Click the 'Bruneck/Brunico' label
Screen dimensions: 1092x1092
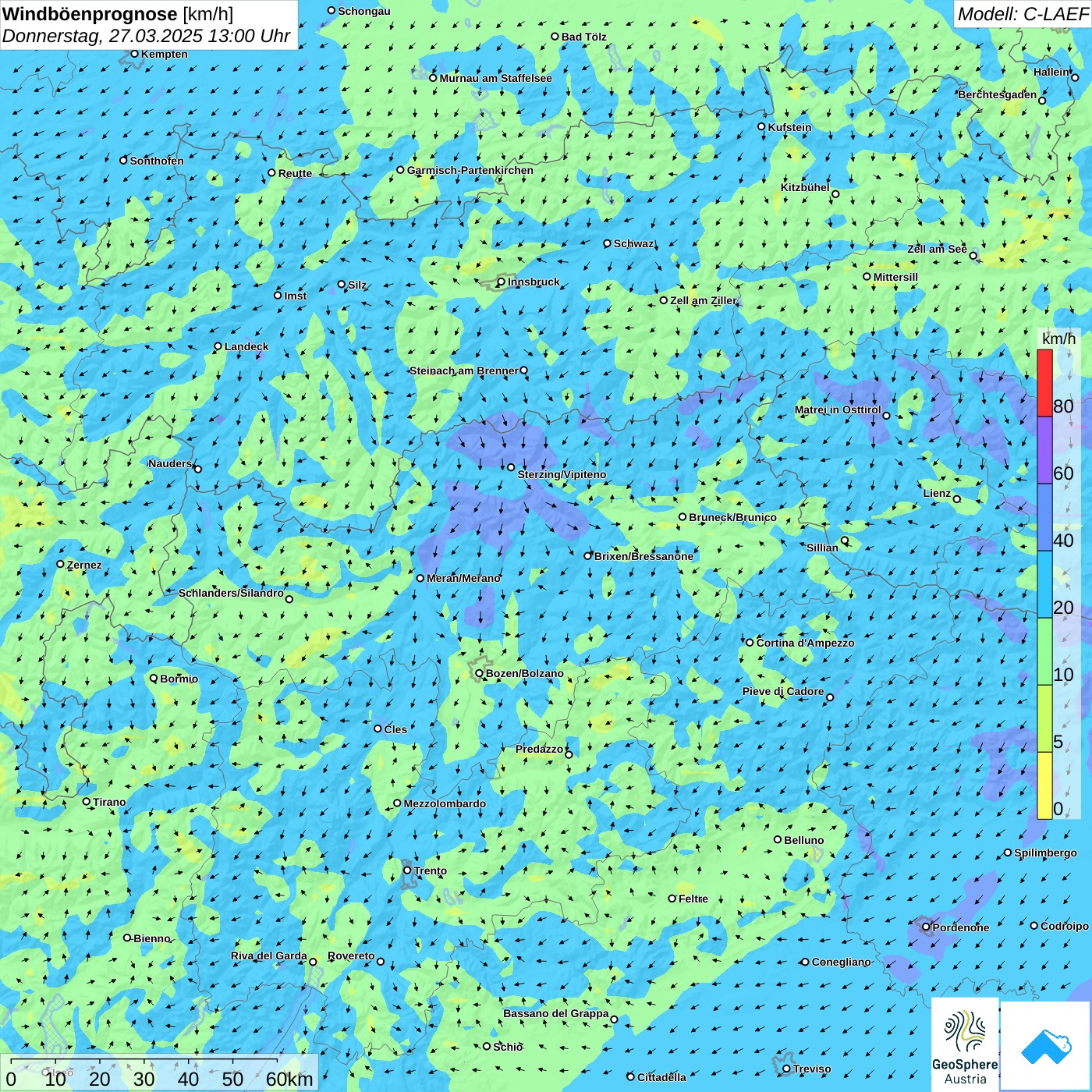732,517
